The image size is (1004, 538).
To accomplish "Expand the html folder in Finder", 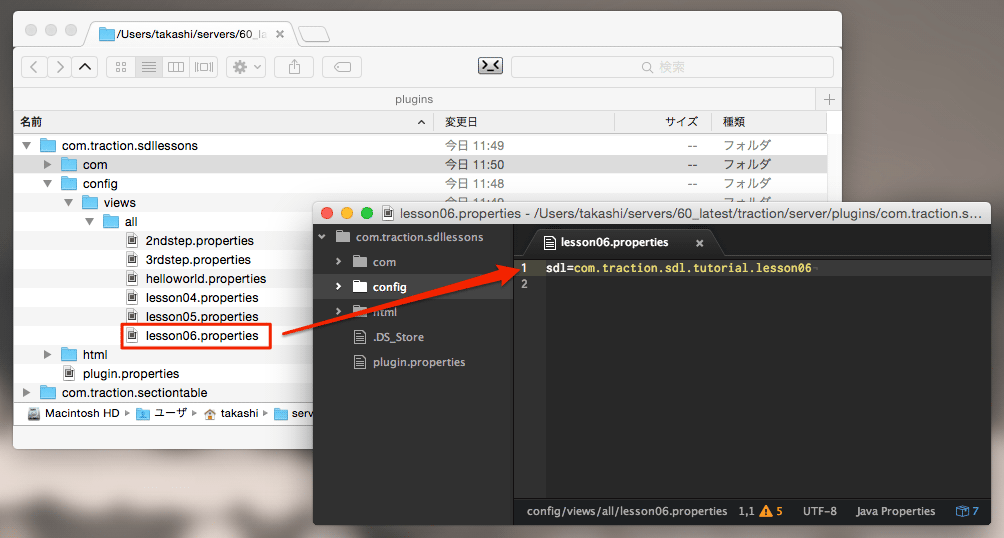I will [x=47, y=355].
